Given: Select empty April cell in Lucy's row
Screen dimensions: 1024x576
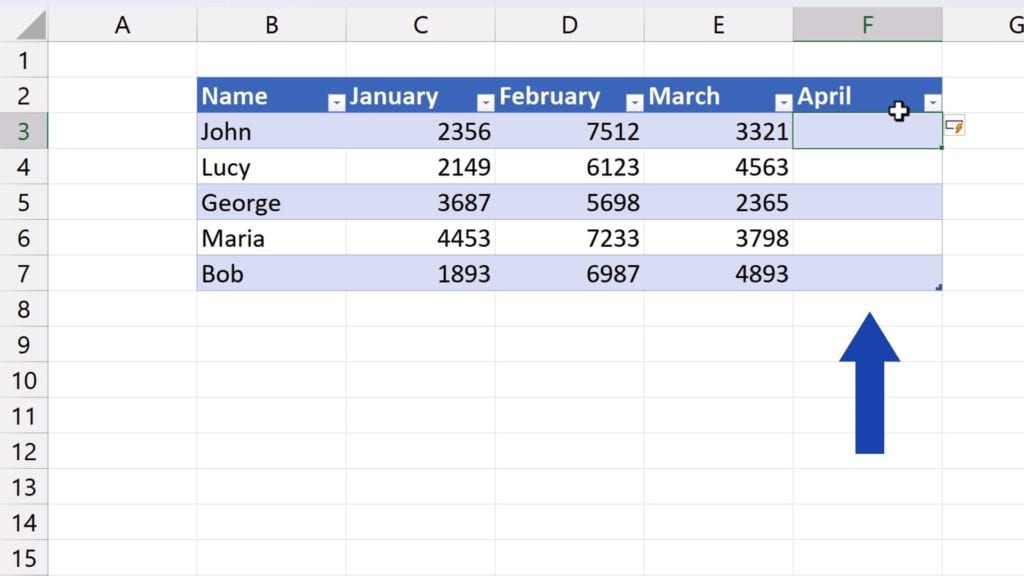Looking at the screenshot, I should point(867,167).
